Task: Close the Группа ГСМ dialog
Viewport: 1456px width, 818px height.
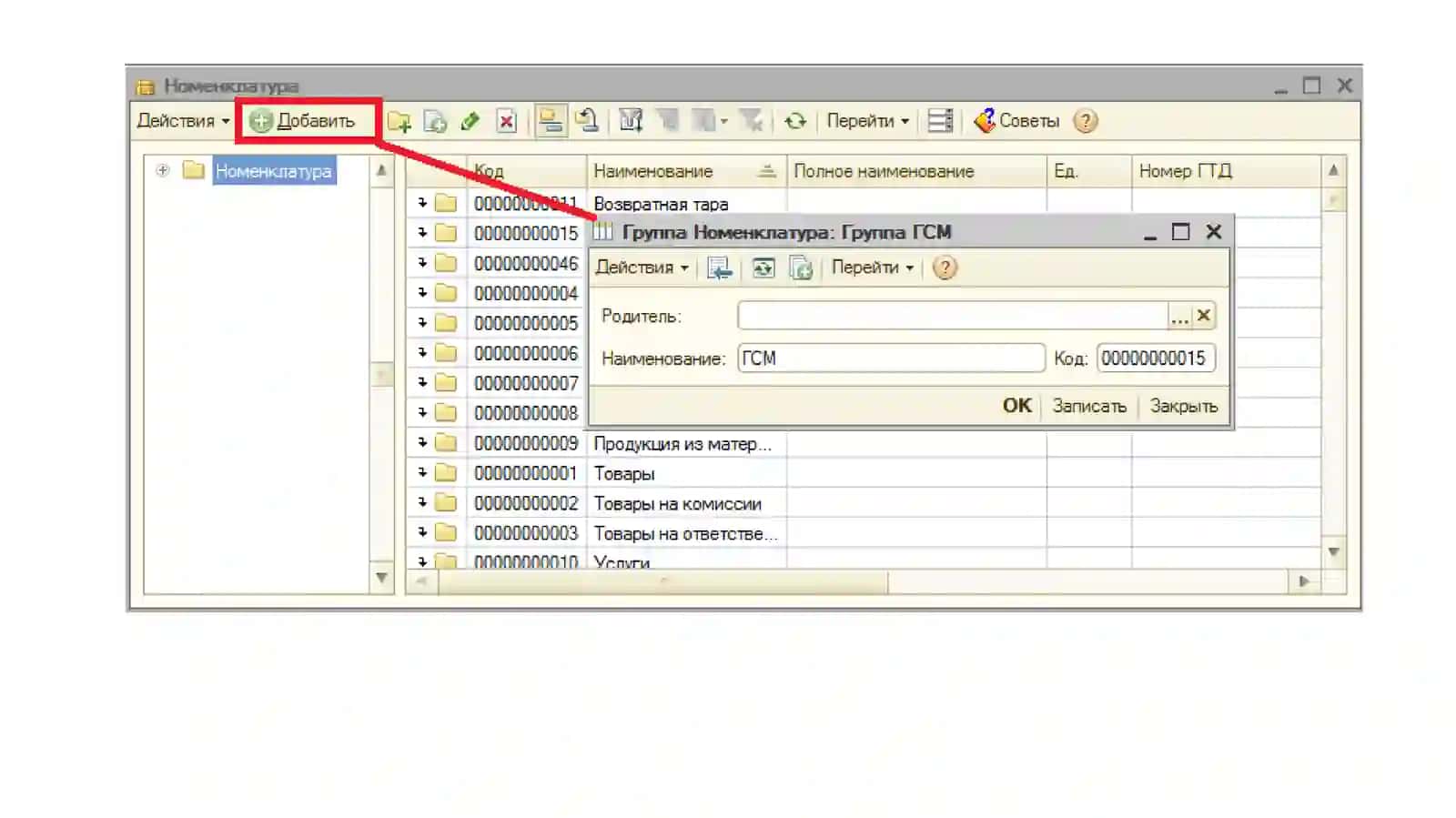Action: pos(1213,232)
